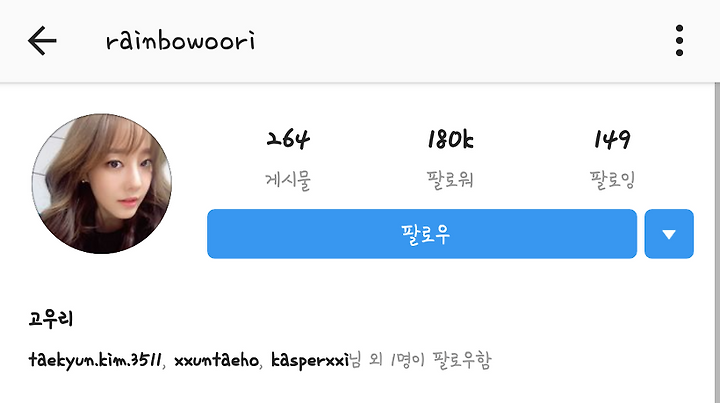The height and width of the screenshot is (403, 720).
Task: Open mutual follower taekyun.kim.3511
Action: coord(95,360)
